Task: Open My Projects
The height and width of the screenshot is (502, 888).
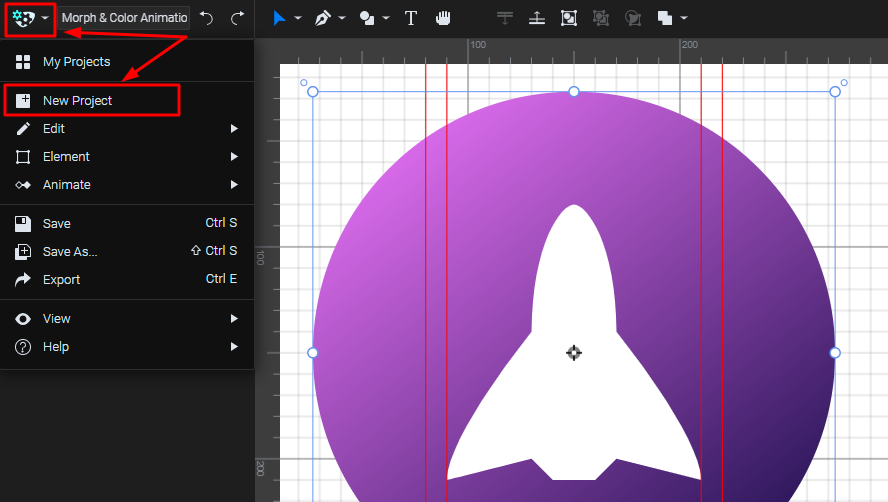Action: point(127,62)
